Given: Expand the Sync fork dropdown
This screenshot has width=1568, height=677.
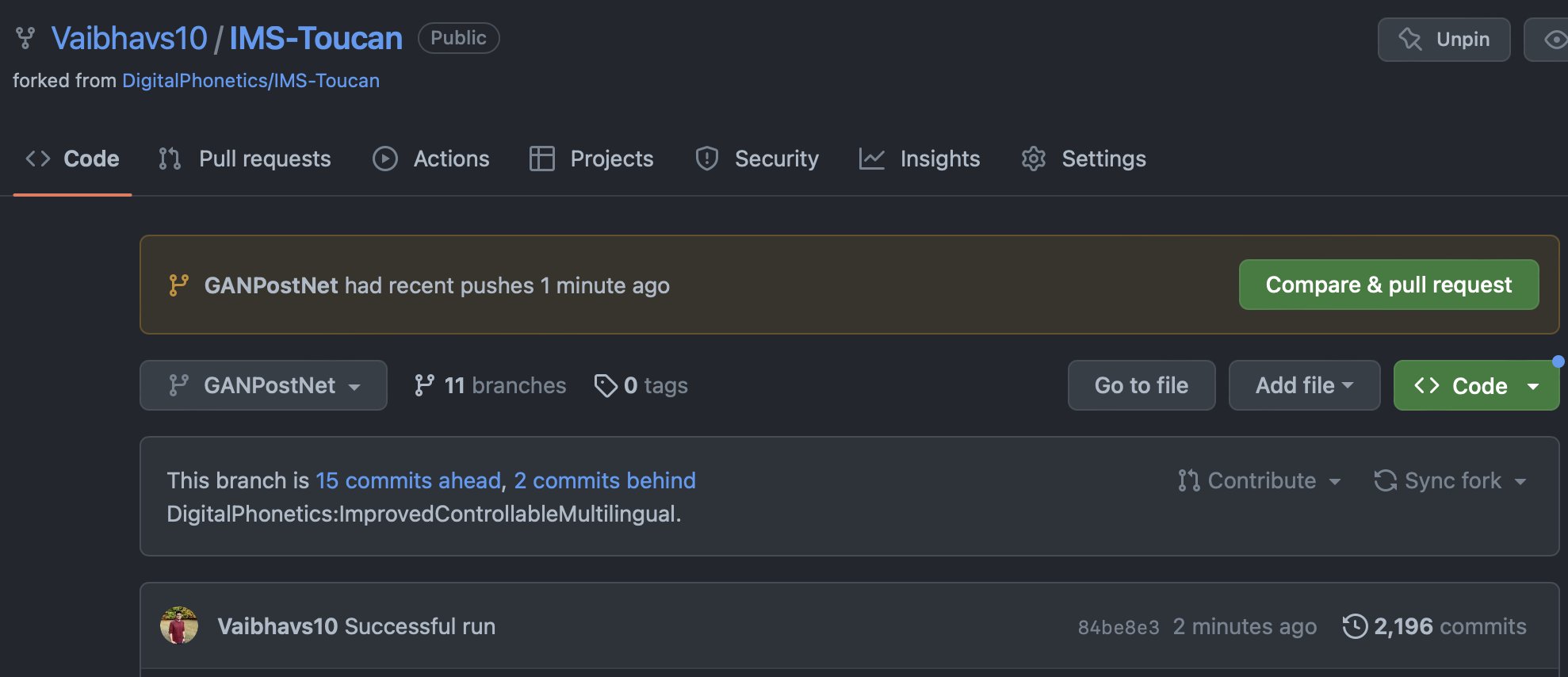Looking at the screenshot, I should click(x=1451, y=480).
